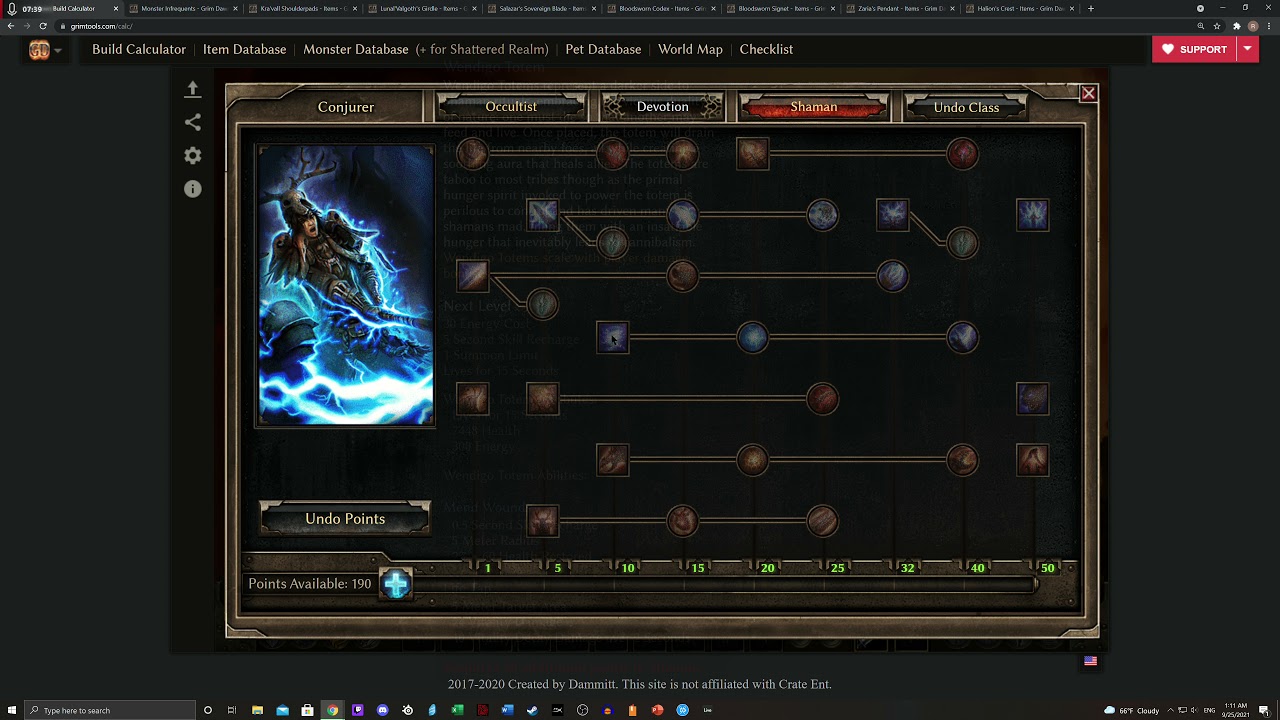The image size is (1280, 720).
Task: Open the weather widget in taskbar
Action: pyautogui.click(x=1131, y=710)
